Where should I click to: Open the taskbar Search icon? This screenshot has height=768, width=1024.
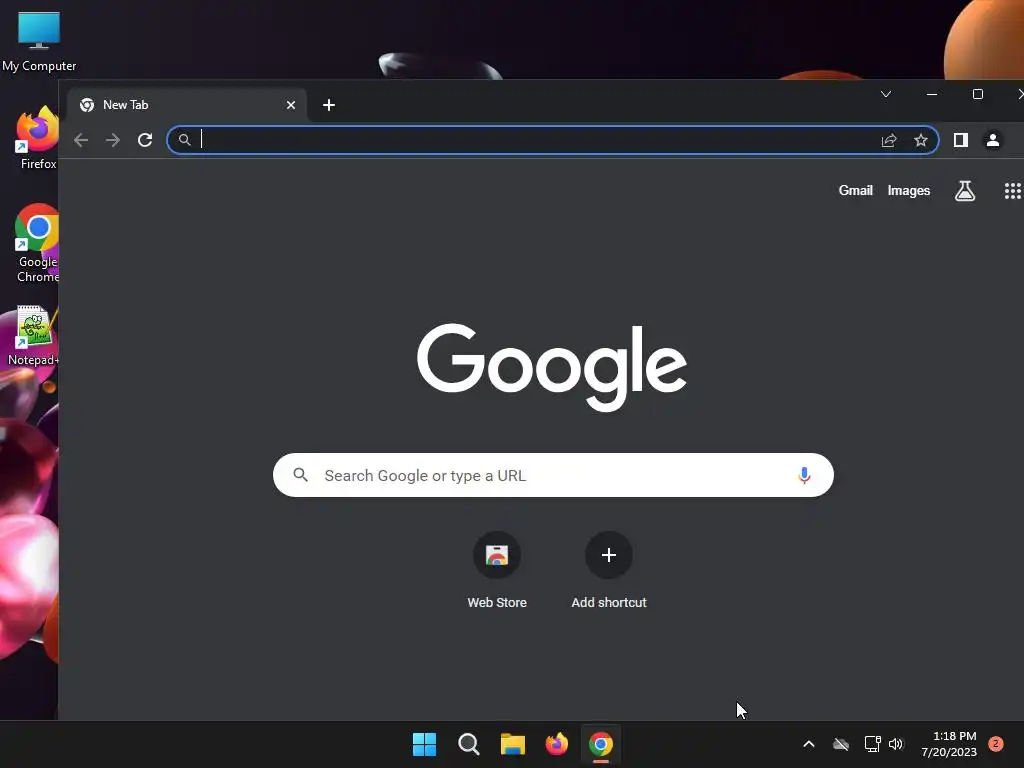click(469, 744)
